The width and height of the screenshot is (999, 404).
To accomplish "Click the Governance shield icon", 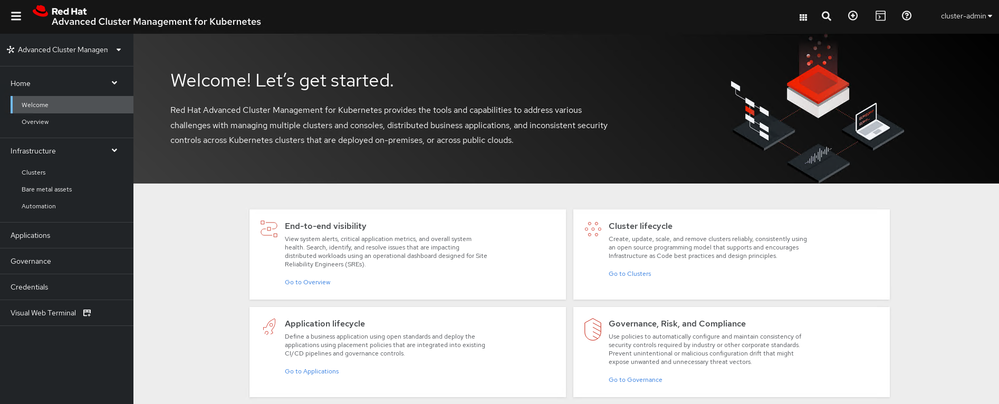I will 593,329.
